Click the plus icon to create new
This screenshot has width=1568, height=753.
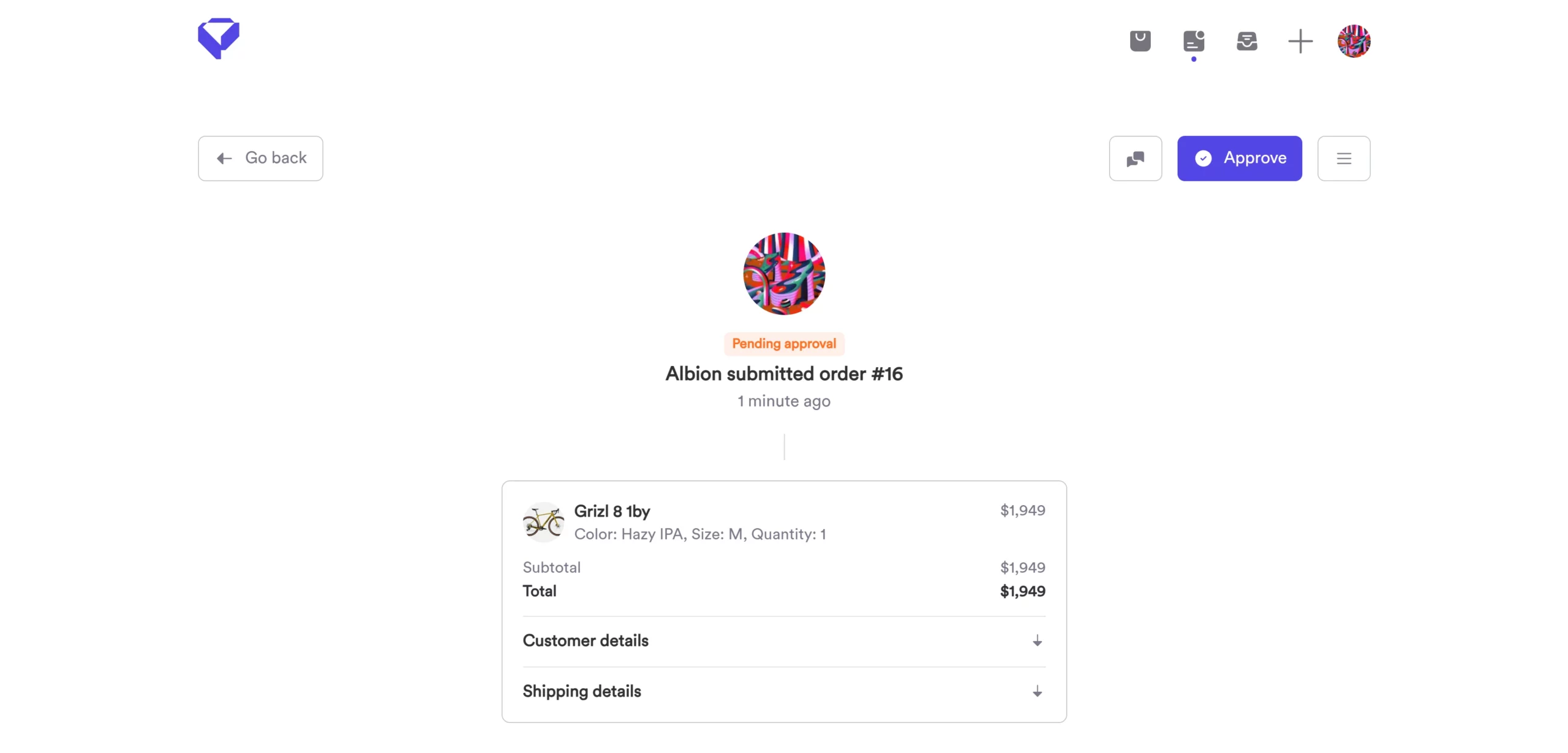pyautogui.click(x=1300, y=41)
